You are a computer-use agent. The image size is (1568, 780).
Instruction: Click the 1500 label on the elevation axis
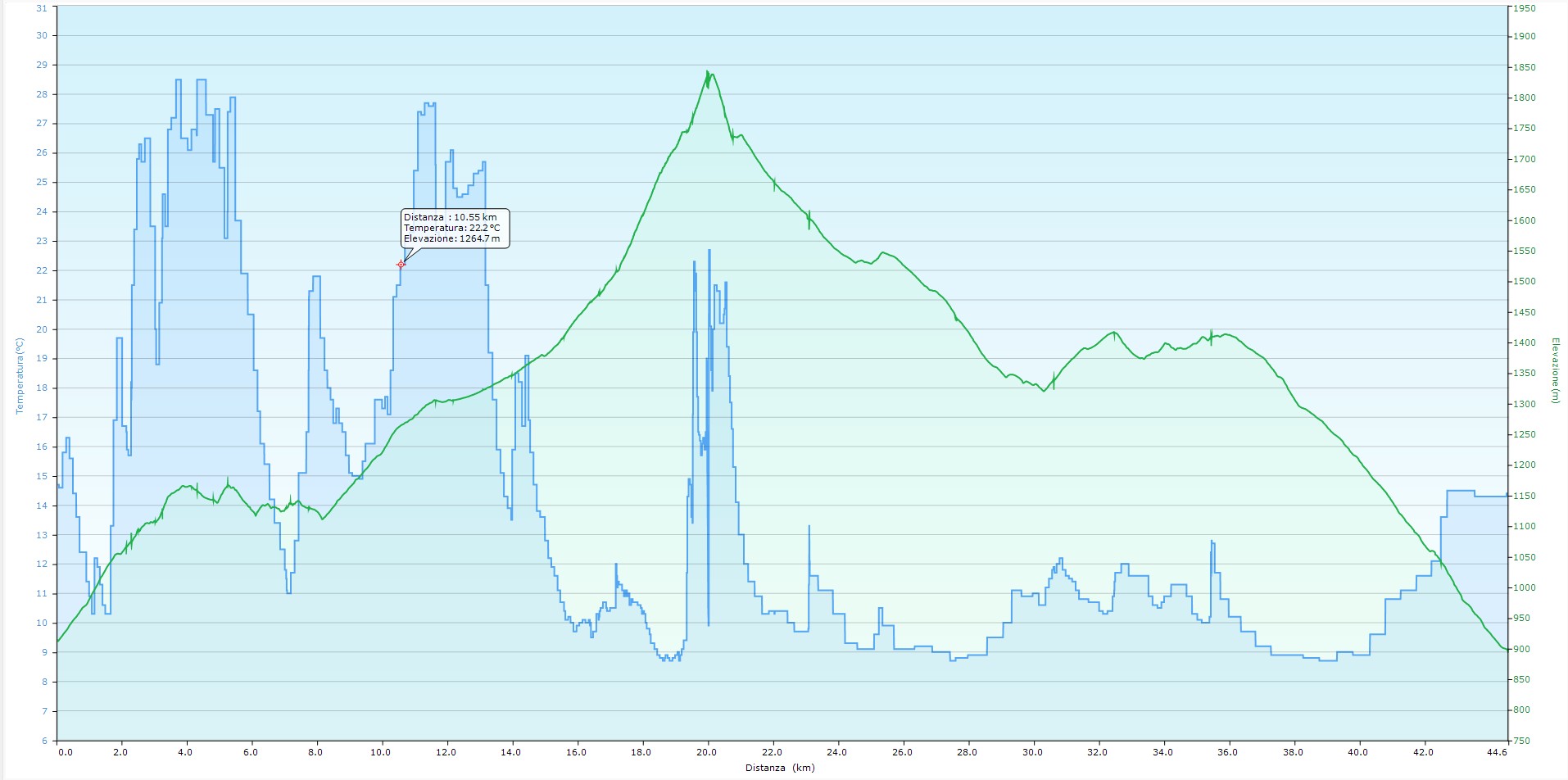(1525, 281)
